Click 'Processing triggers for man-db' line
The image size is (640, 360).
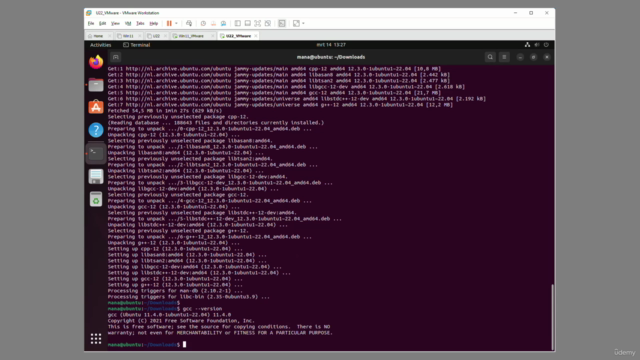tap(175, 291)
